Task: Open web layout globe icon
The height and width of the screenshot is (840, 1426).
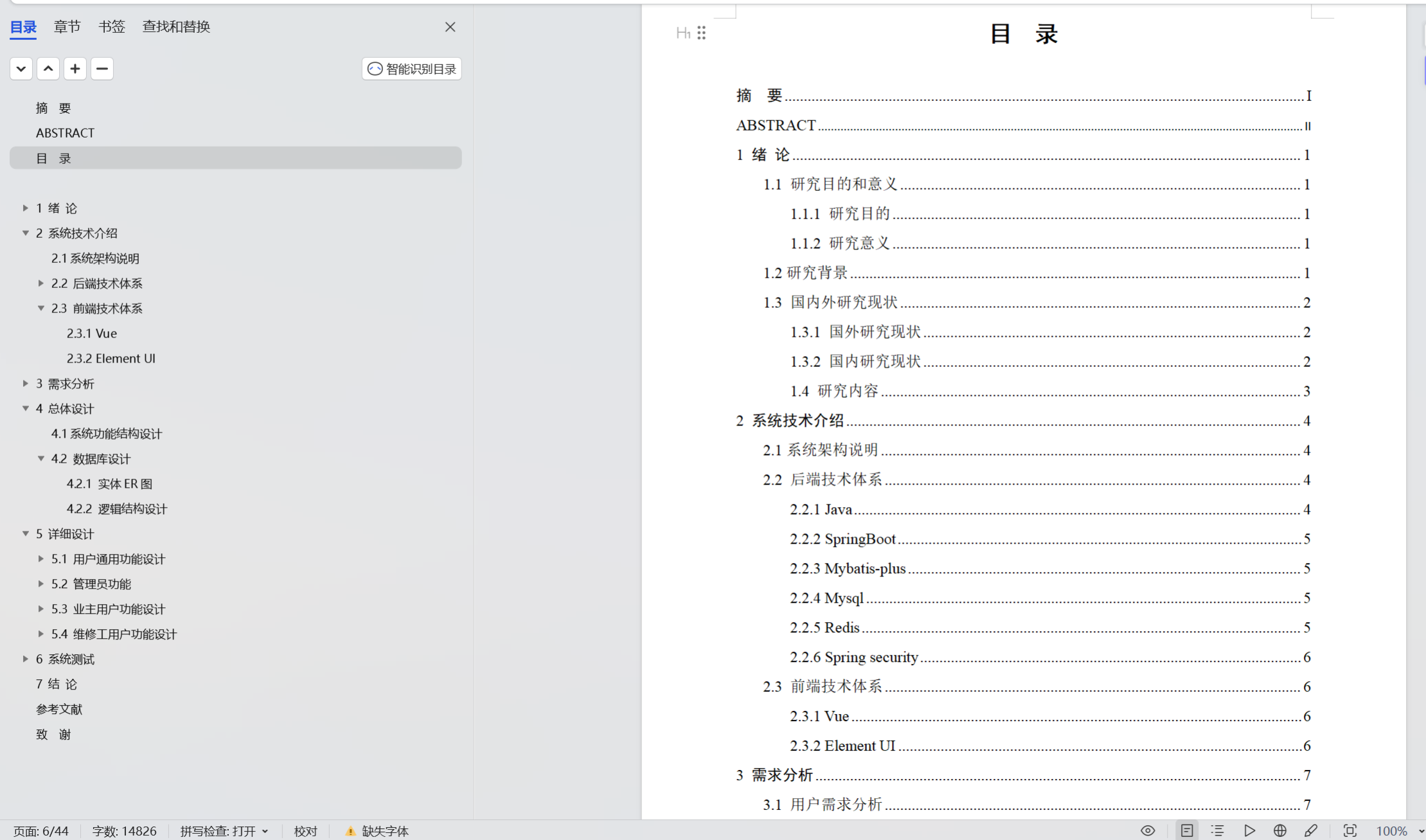Action: tap(1280, 830)
